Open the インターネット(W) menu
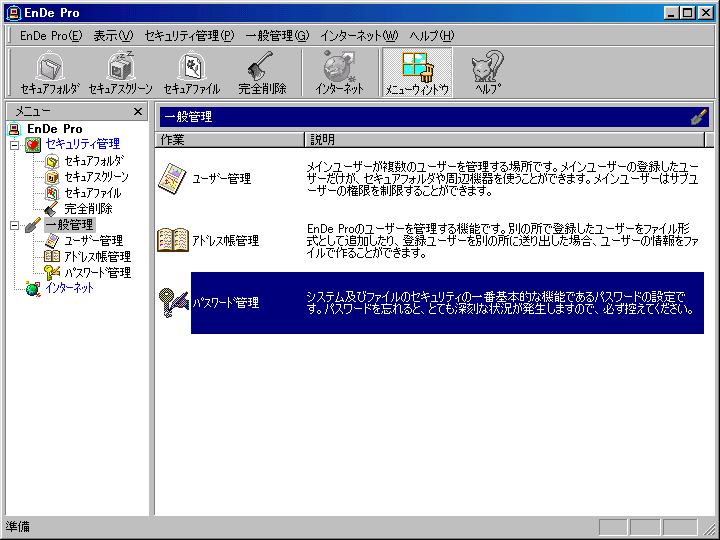720x540 pixels. tap(360, 36)
